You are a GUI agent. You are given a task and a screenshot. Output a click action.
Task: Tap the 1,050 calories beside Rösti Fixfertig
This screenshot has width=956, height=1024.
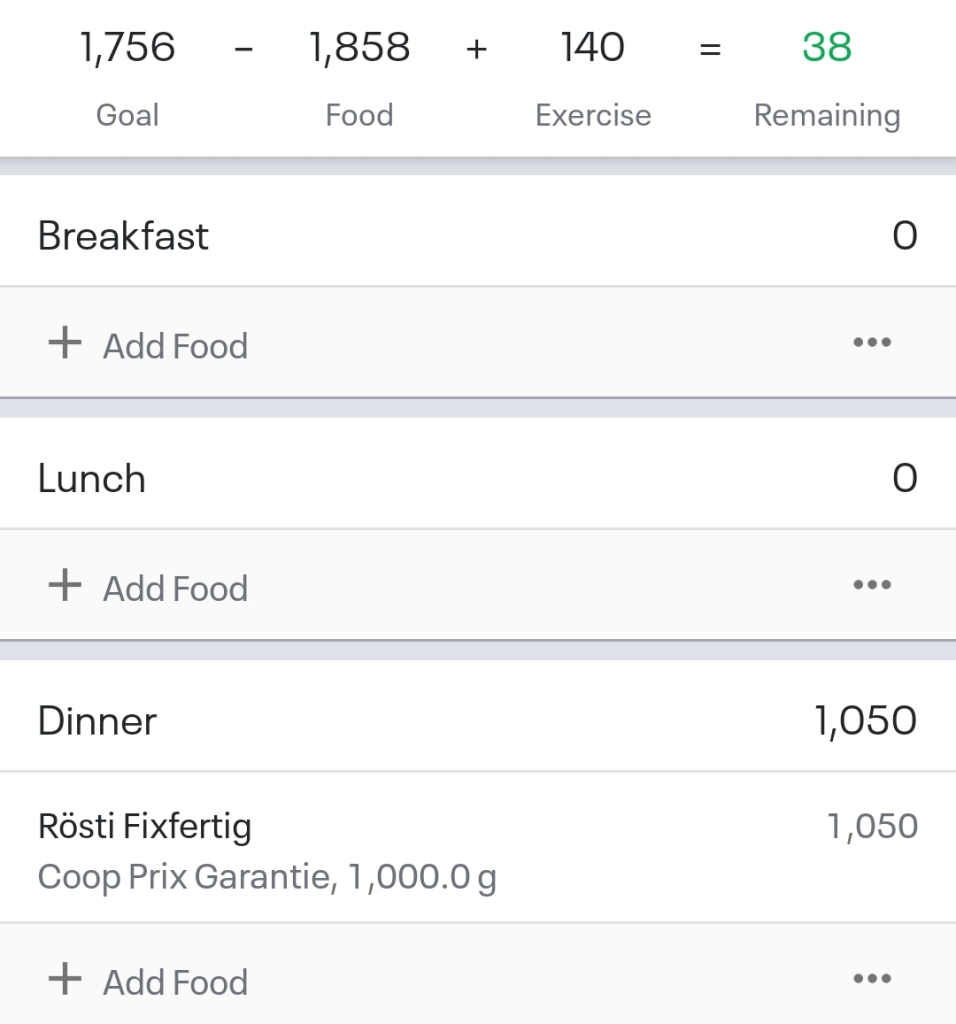[872, 827]
